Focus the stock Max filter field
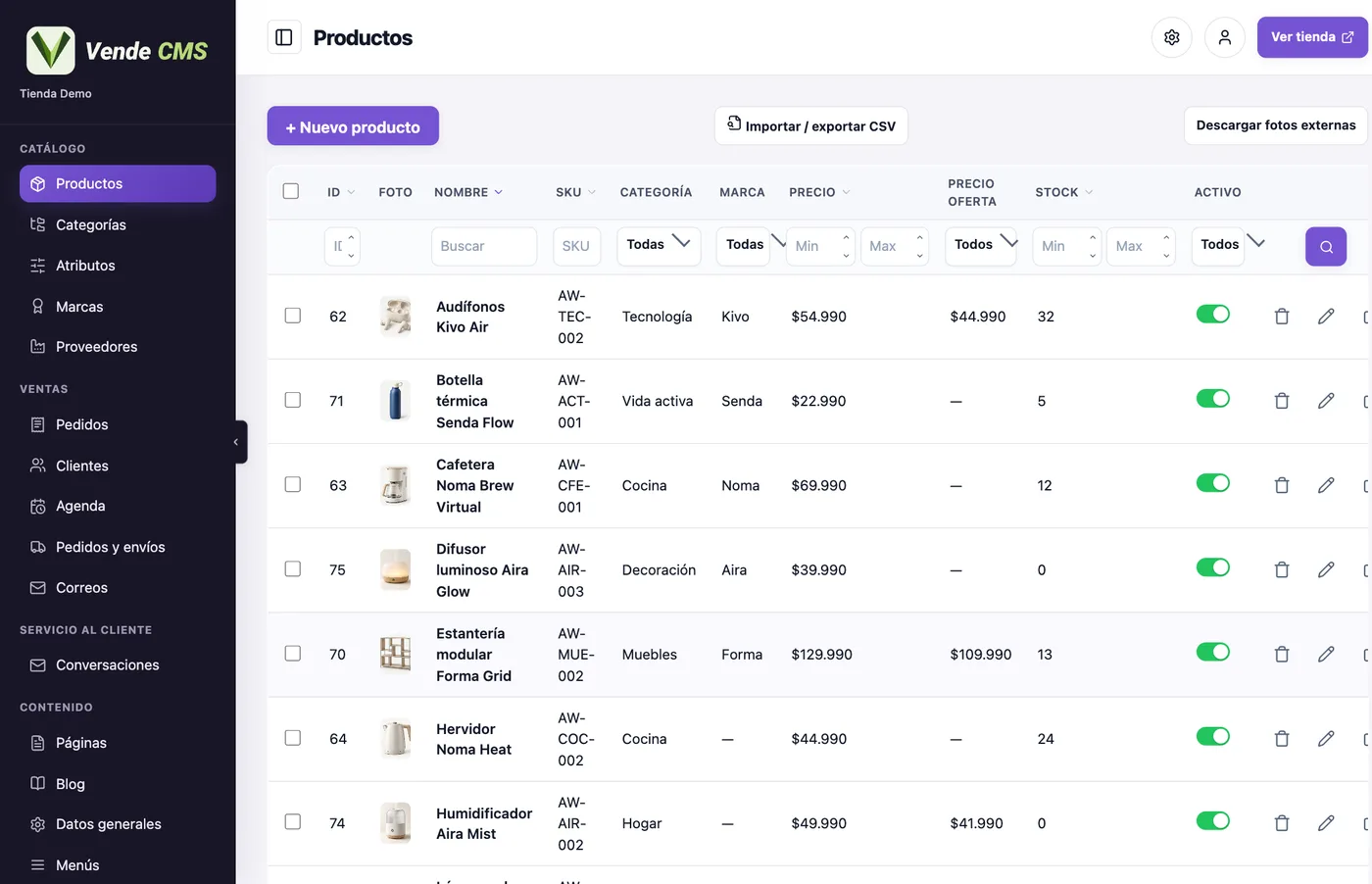 [1141, 247]
